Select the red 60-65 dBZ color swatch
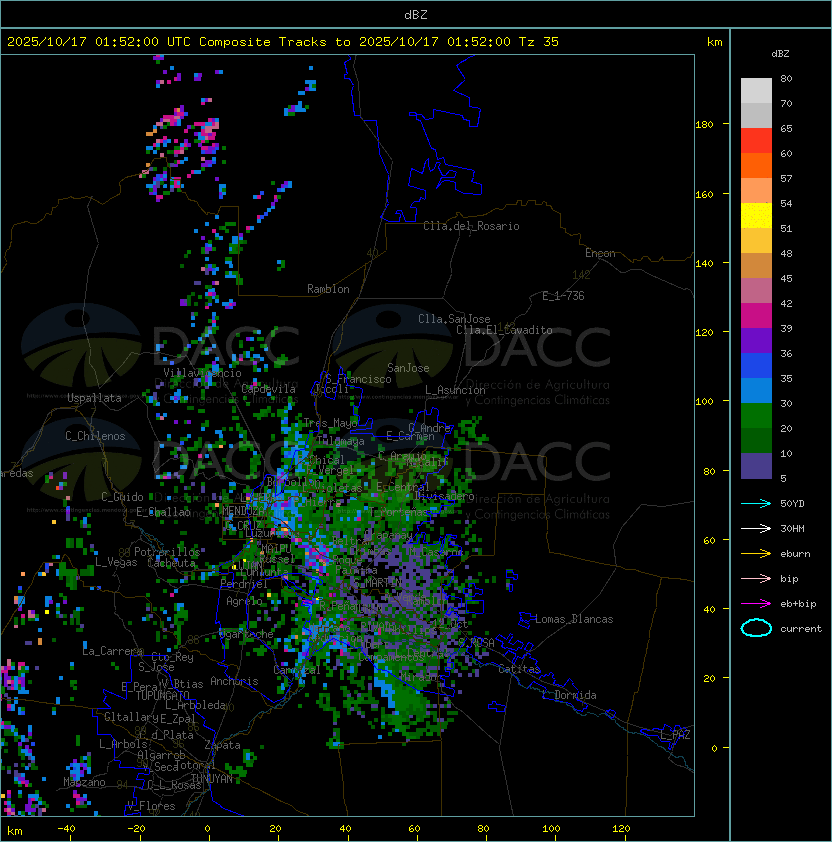 (x=756, y=141)
